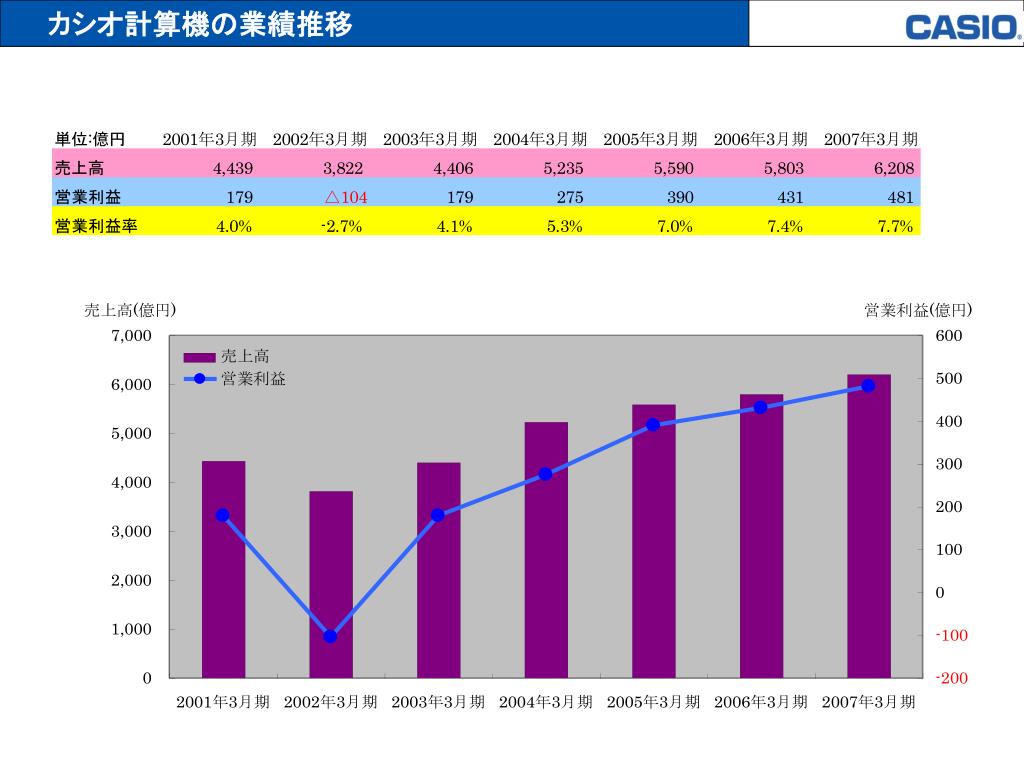1024x768 pixels.
Task: Select sales value 5,590
Action: (673, 168)
